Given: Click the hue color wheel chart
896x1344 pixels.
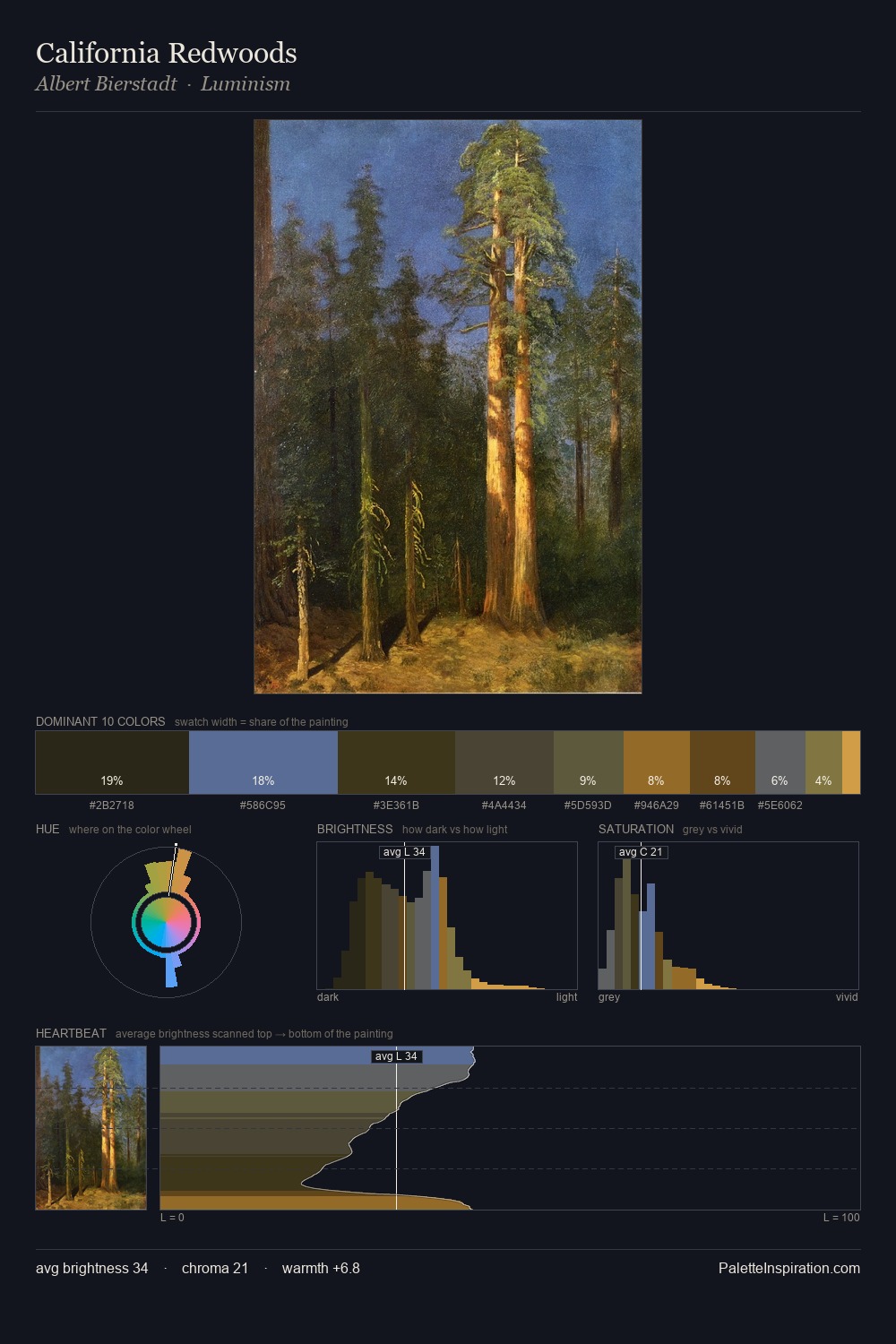Looking at the screenshot, I should [167, 922].
